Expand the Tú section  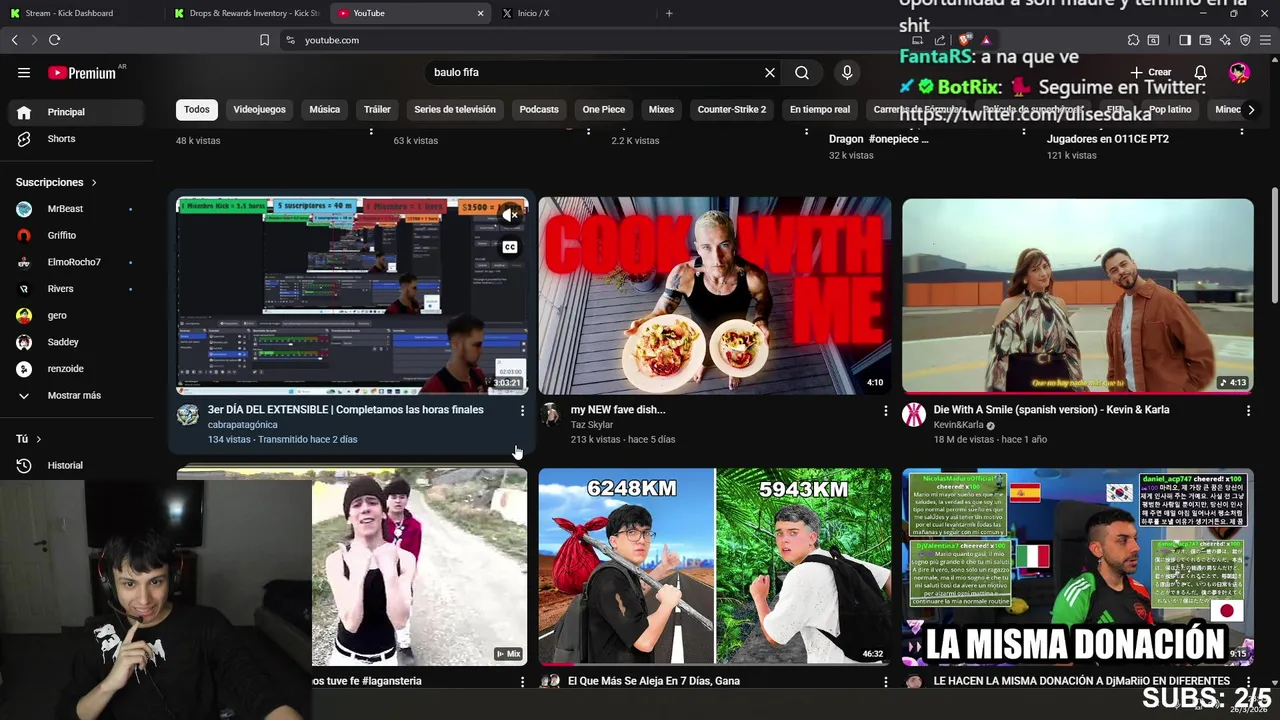pos(29,439)
